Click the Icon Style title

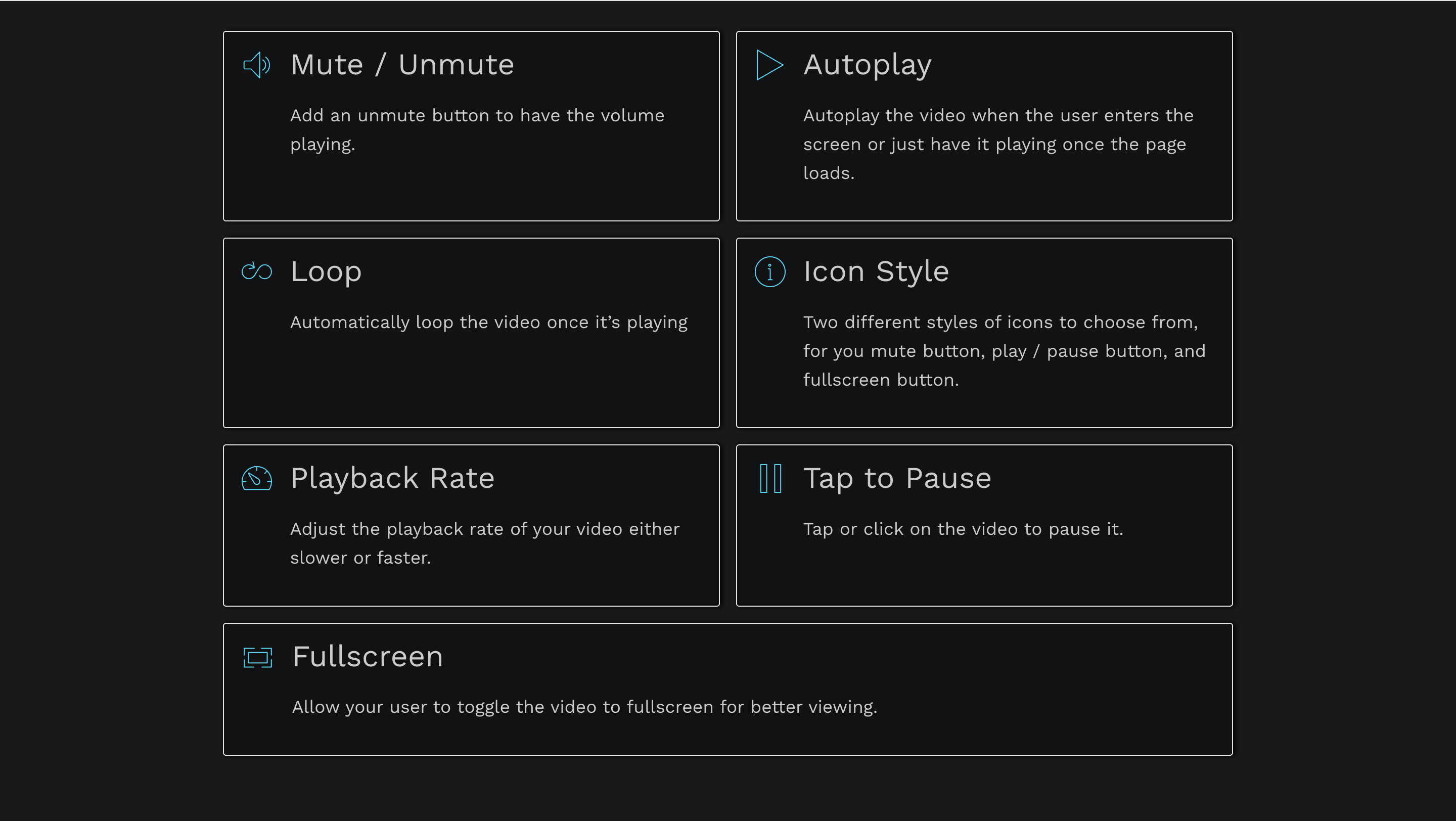(876, 272)
